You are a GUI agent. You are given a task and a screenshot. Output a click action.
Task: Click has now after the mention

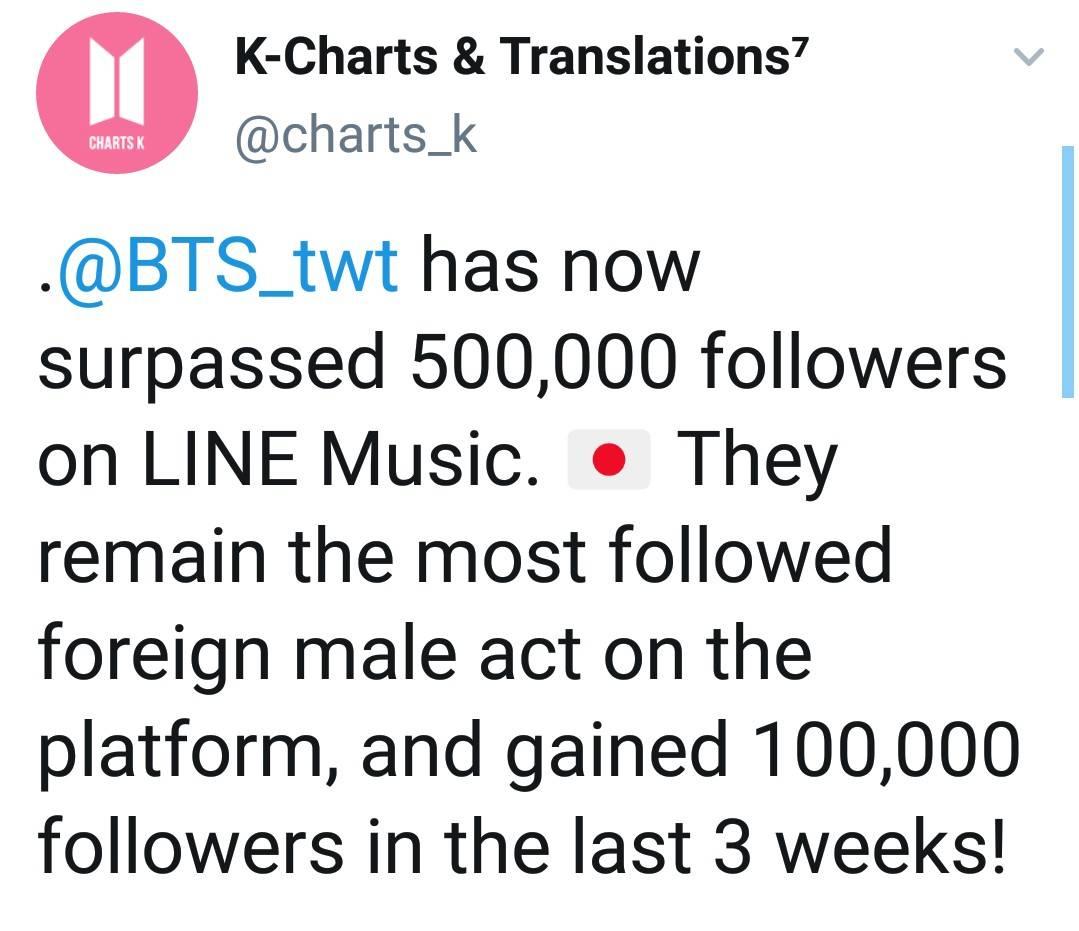[x=561, y=267]
